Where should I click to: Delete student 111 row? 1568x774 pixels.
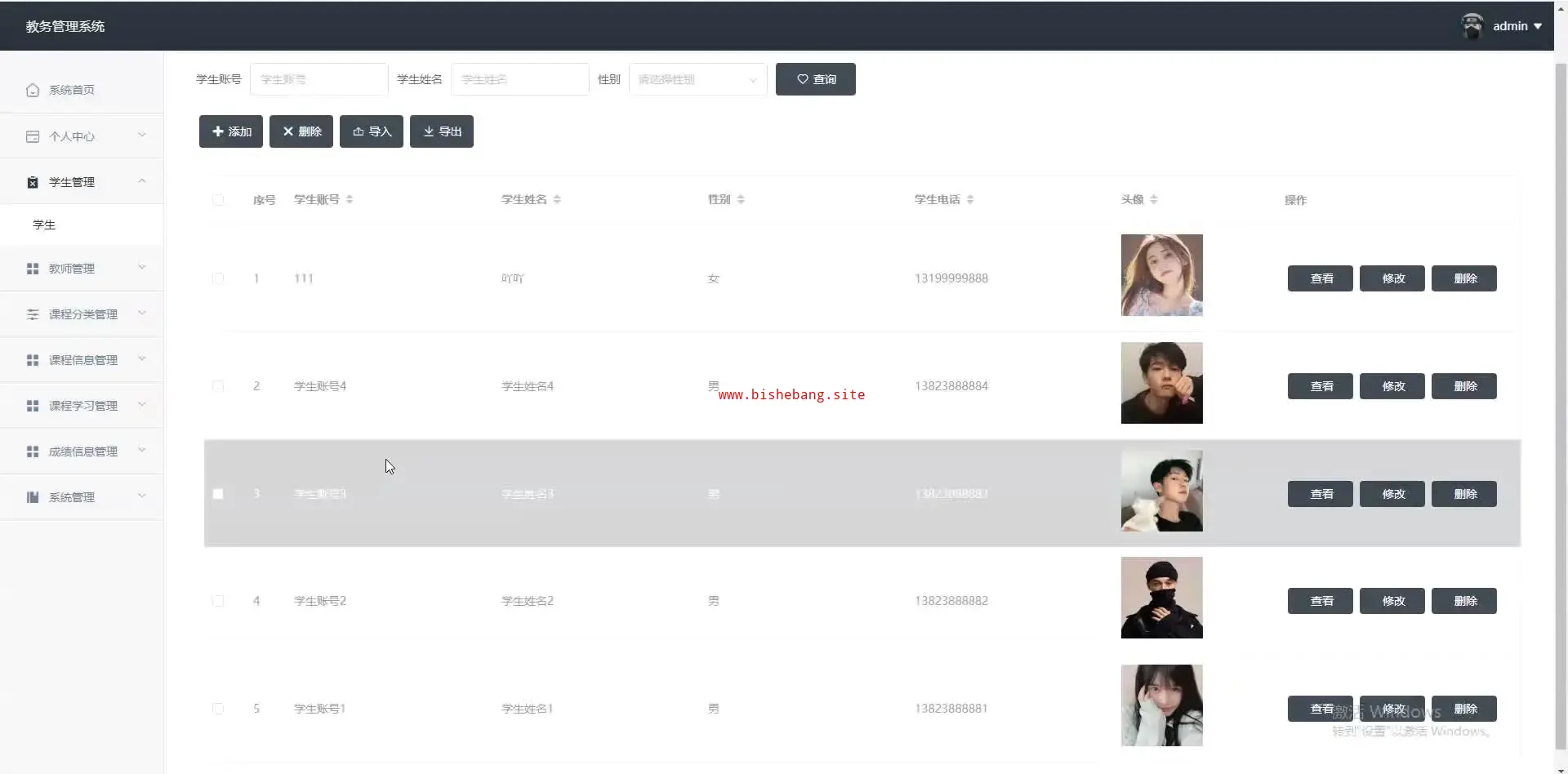(1464, 278)
